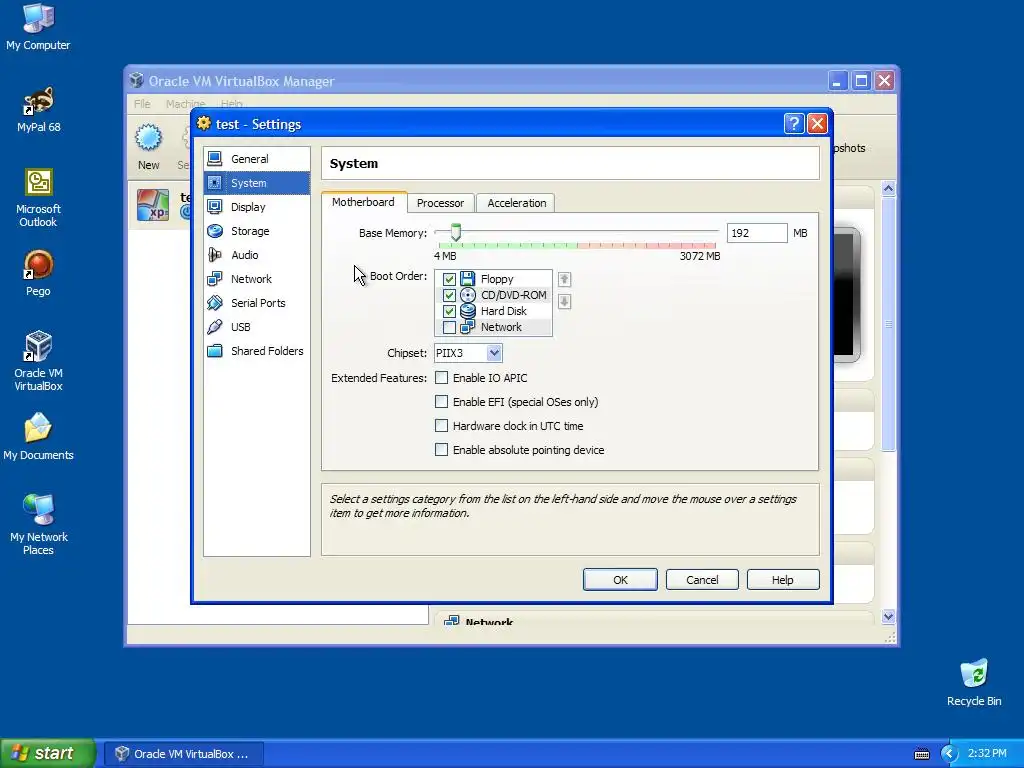Expand hidden system tray icons arrow
1024x768 pixels.
[949, 754]
